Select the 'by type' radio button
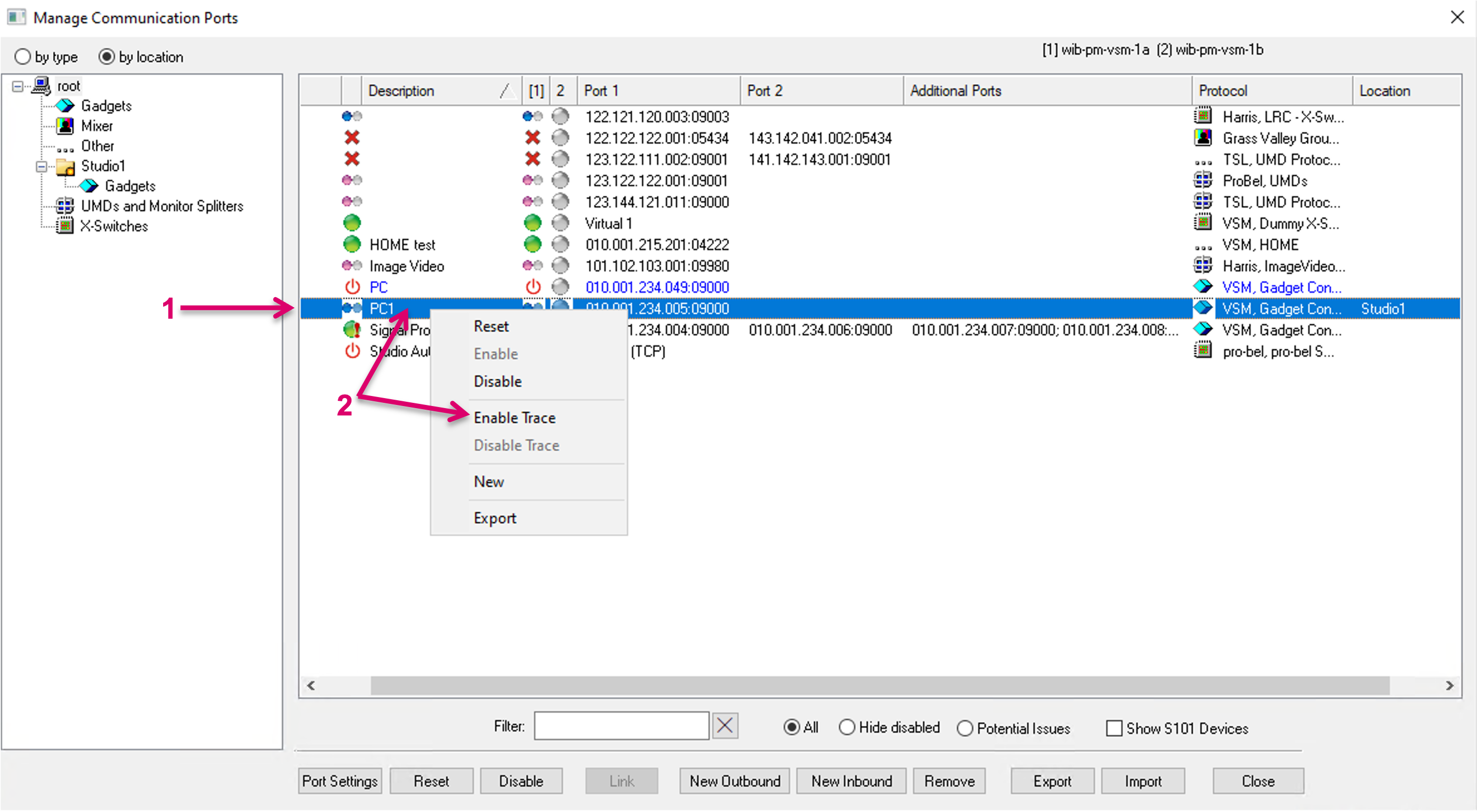Screen dimensions: 1478x812 pyautogui.click(x=23, y=57)
